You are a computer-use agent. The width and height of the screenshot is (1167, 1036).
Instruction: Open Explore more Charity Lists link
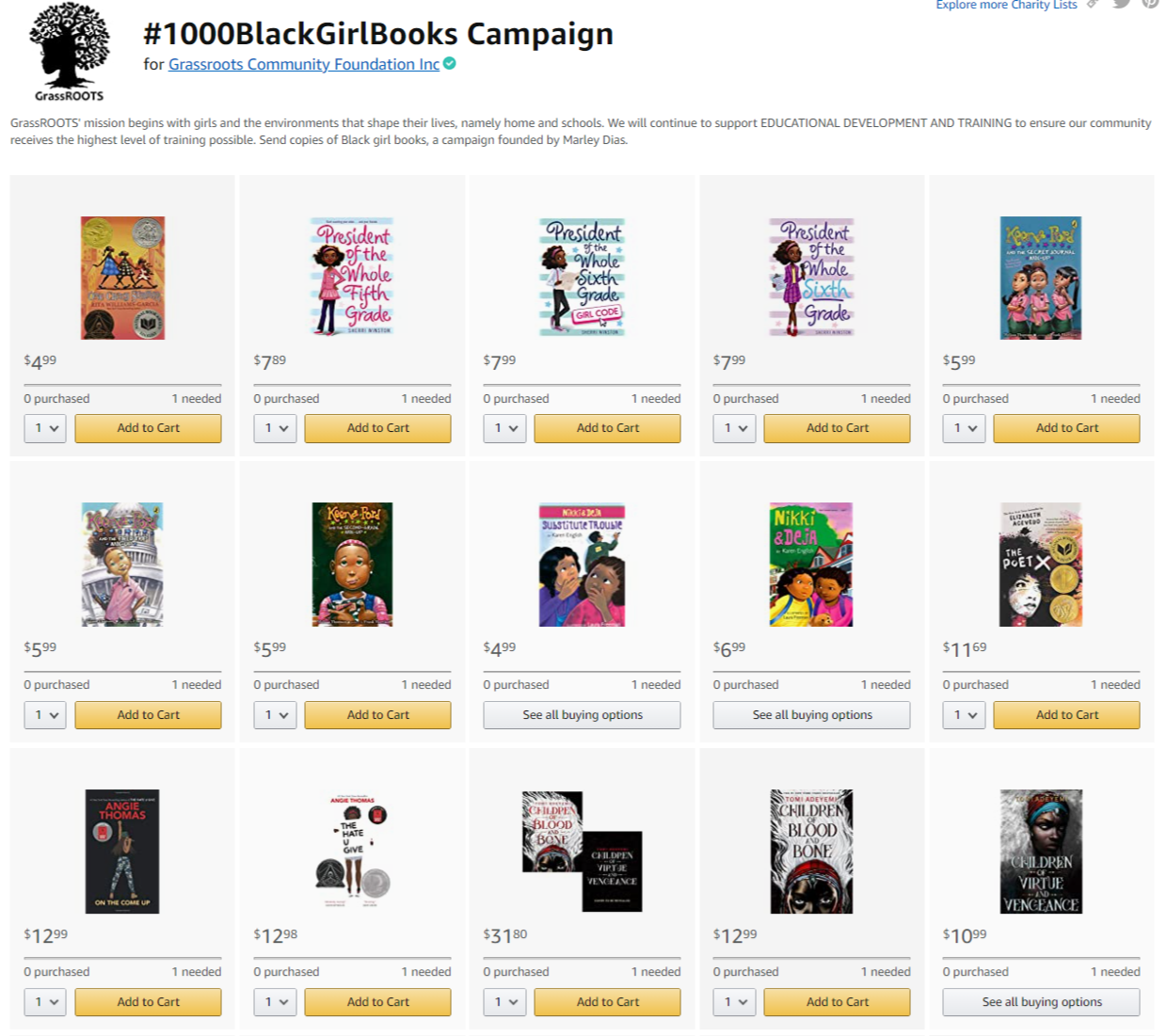pyautogui.click(x=1006, y=5)
